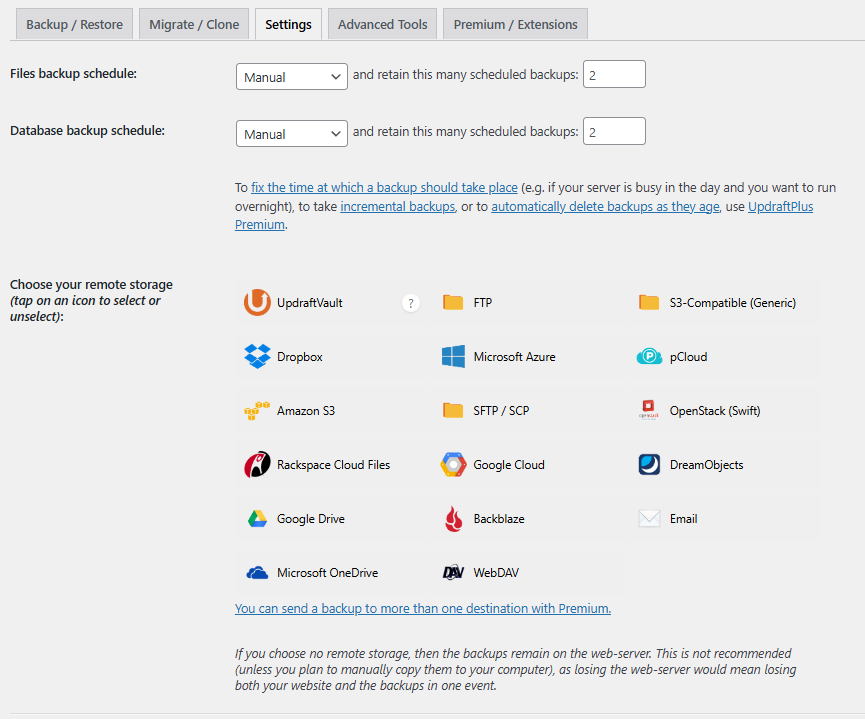Expand the Database backup schedule dropdown
The image size is (865, 719).
click(x=291, y=134)
